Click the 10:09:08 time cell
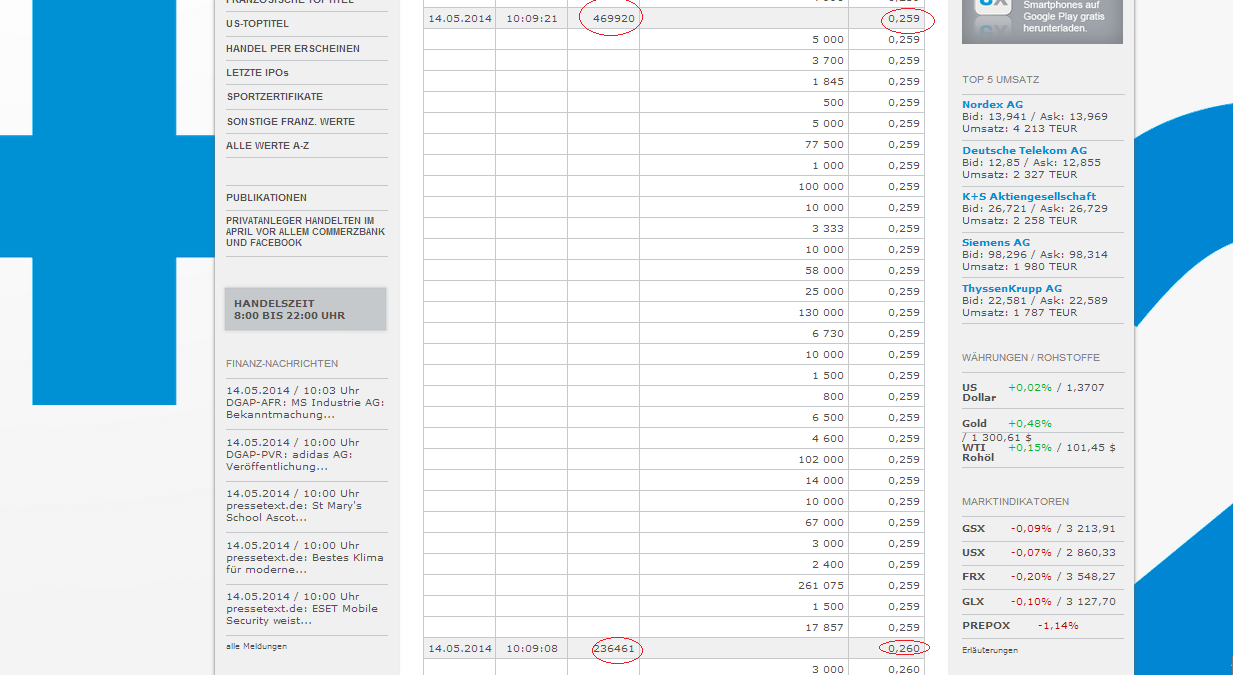This screenshot has height=675, width=1233. tap(532, 649)
